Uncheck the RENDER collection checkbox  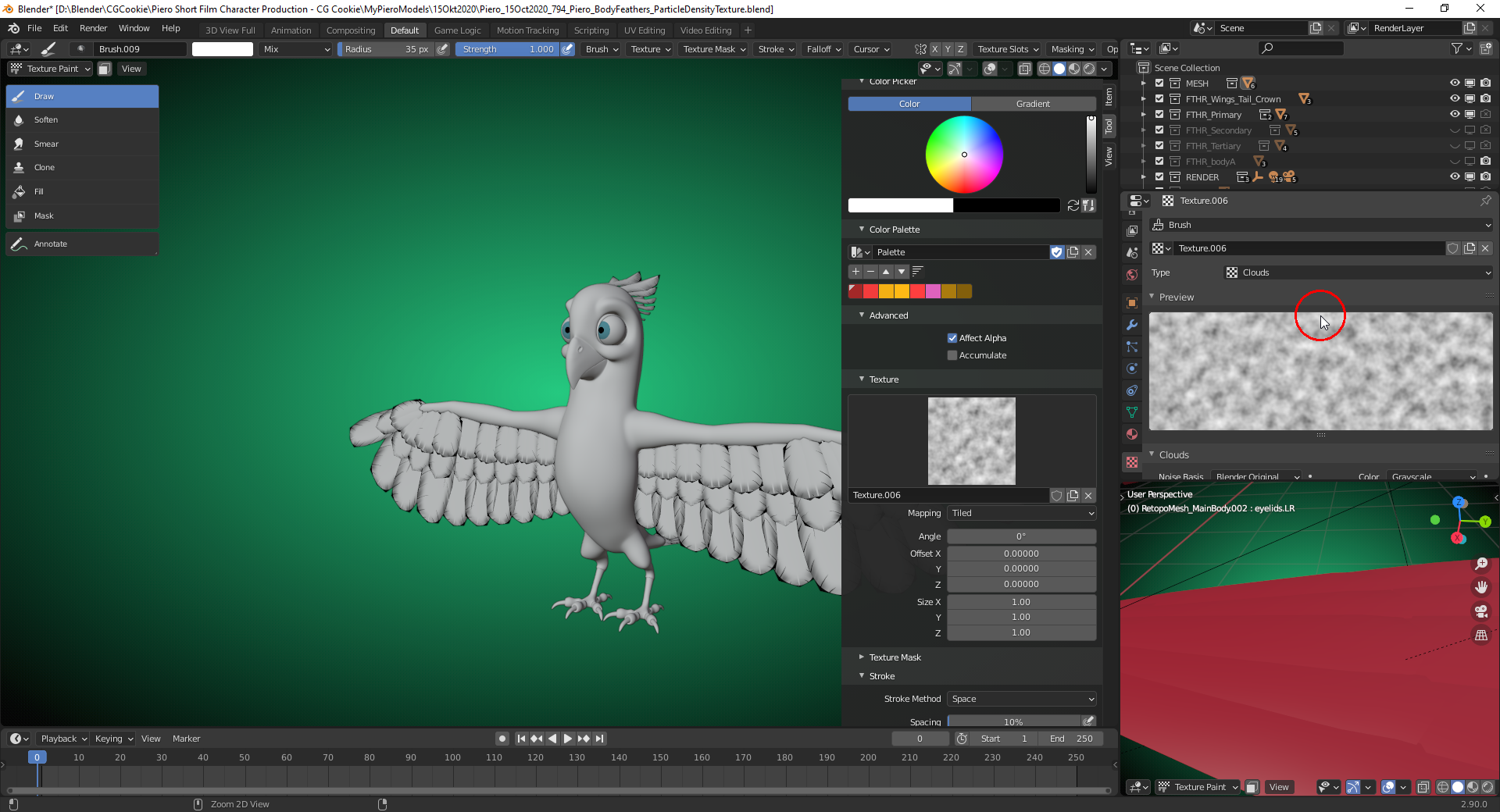coord(1159,176)
